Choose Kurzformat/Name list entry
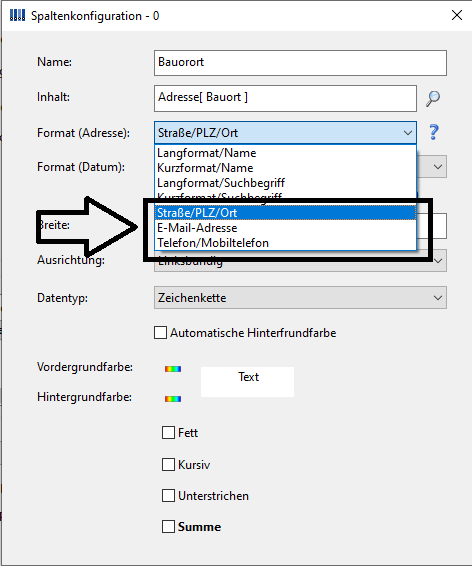The width and height of the screenshot is (472, 566). pos(285,168)
